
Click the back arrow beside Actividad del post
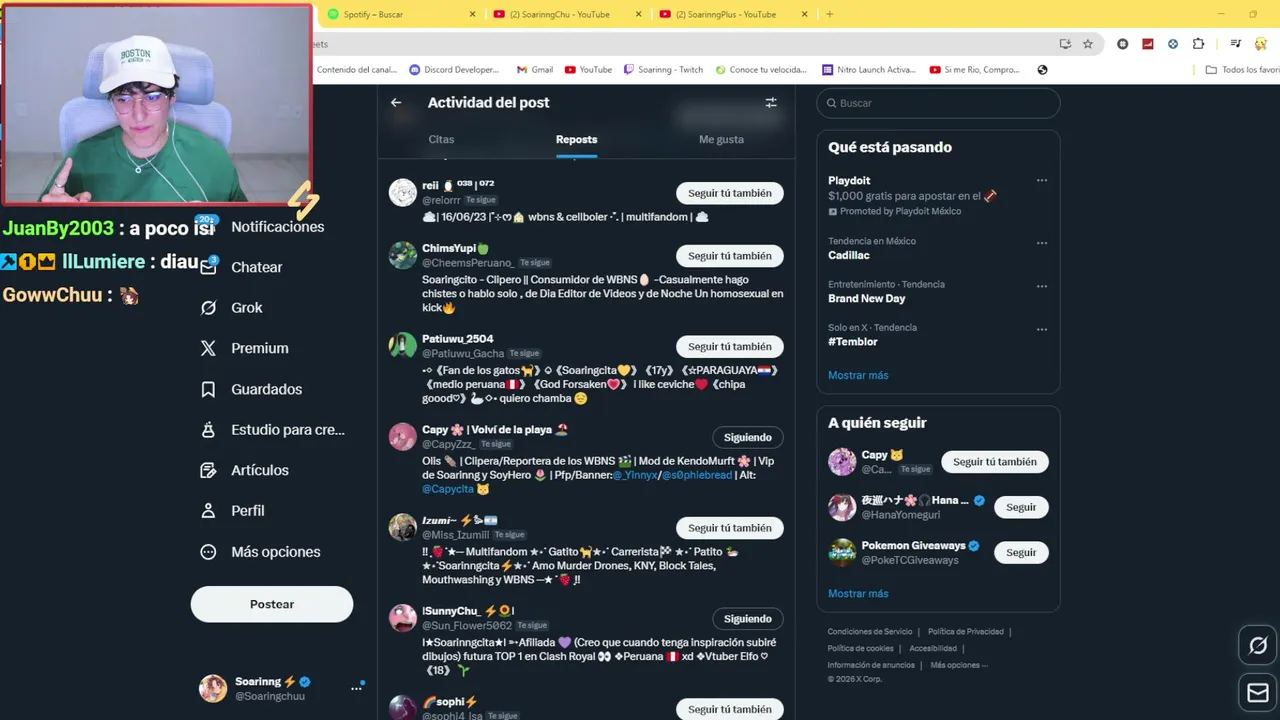[396, 103]
